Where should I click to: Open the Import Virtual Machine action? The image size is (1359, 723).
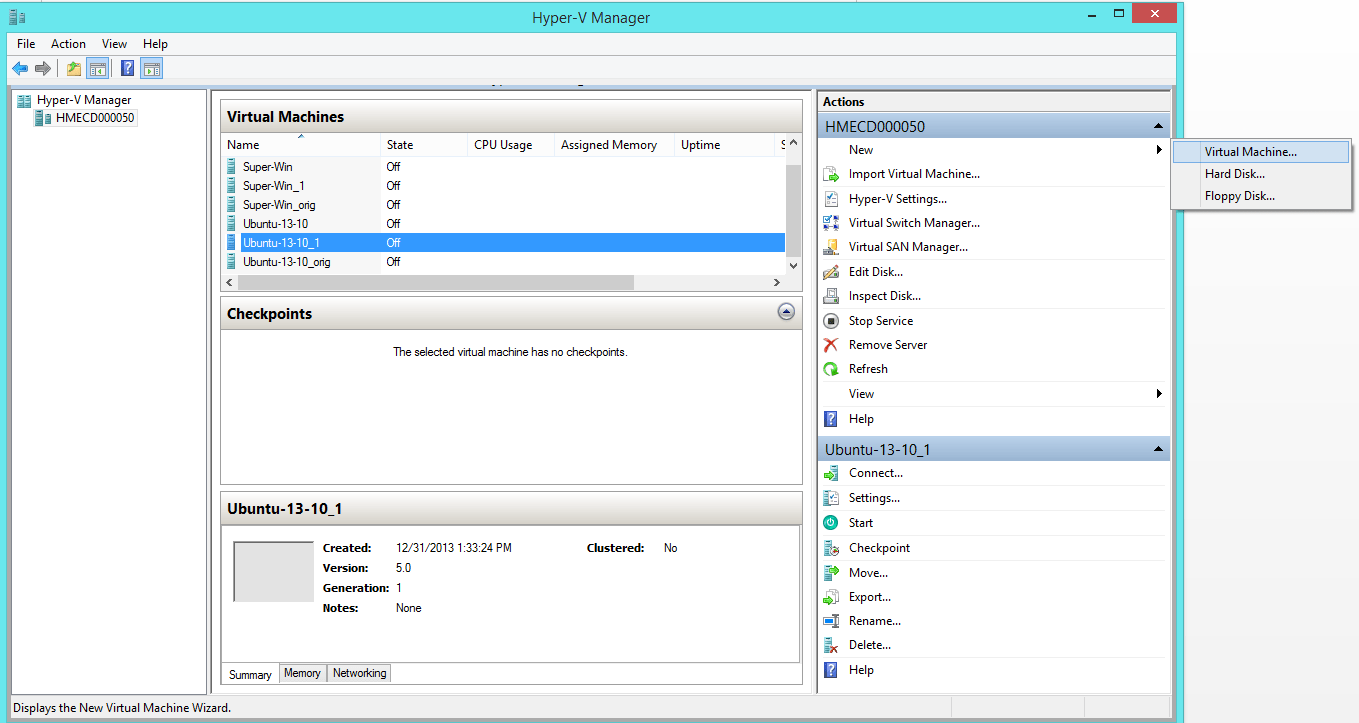click(912, 173)
